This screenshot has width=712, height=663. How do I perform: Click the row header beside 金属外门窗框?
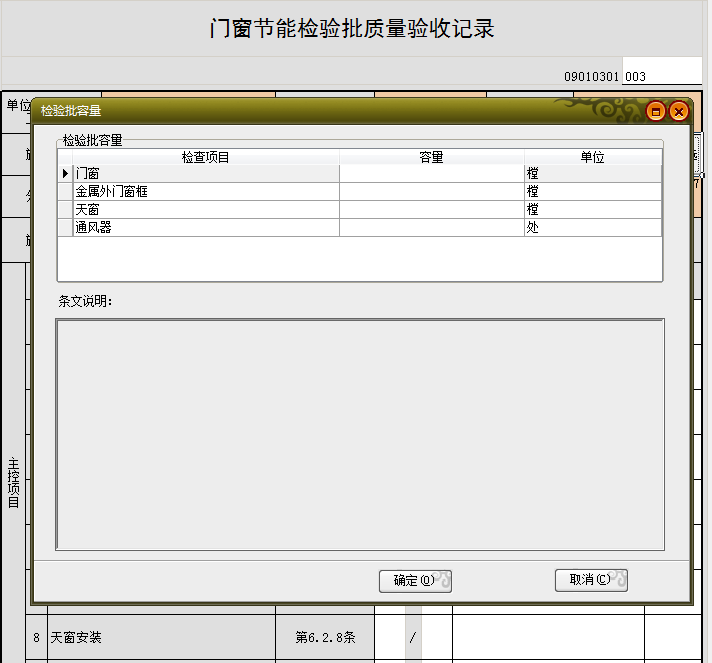click(x=65, y=192)
